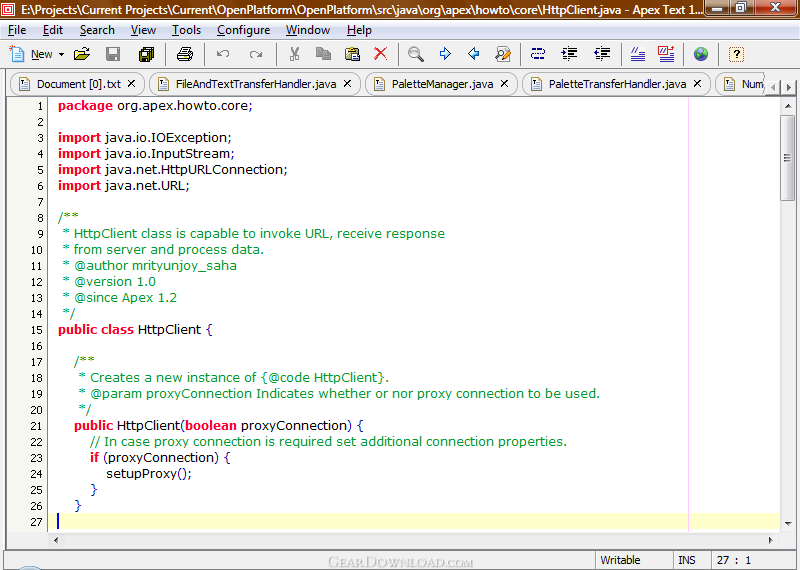Expand the New dropdown arrow

[61, 54]
